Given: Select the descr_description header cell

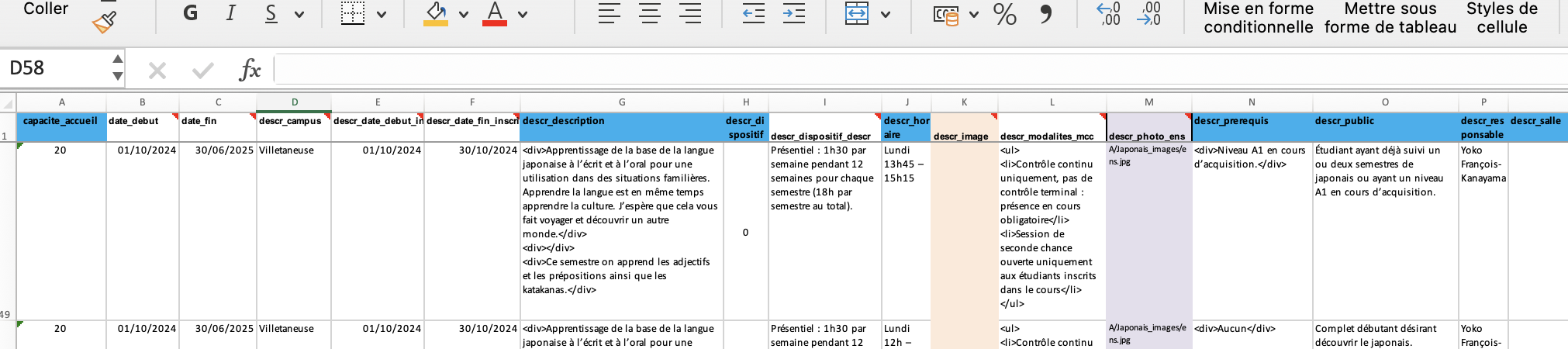Looking at the screenshot, I should pos(622,127).
